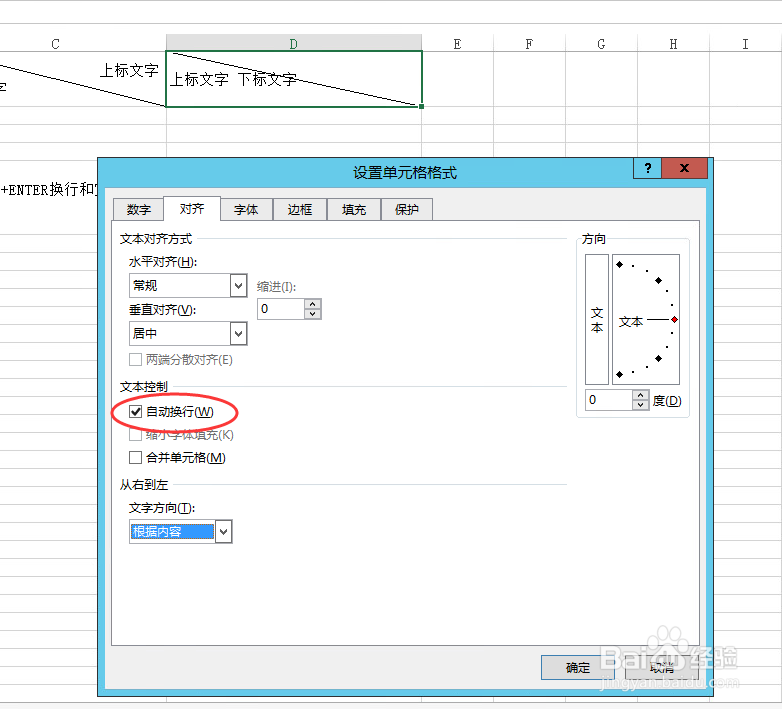Viewport: 782px width, 709px height.
Task: Select column D header
Action: pyautogui.click(x=294, y=43)
